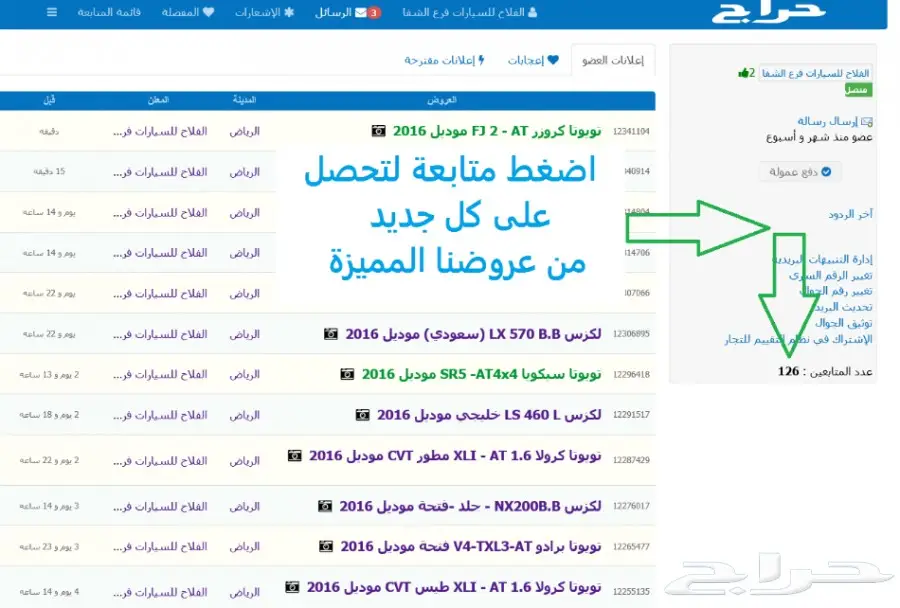This screenshot has height=608, width=900.
Task: Open آخر الردود link in sidebar
Action: (850, 214)
